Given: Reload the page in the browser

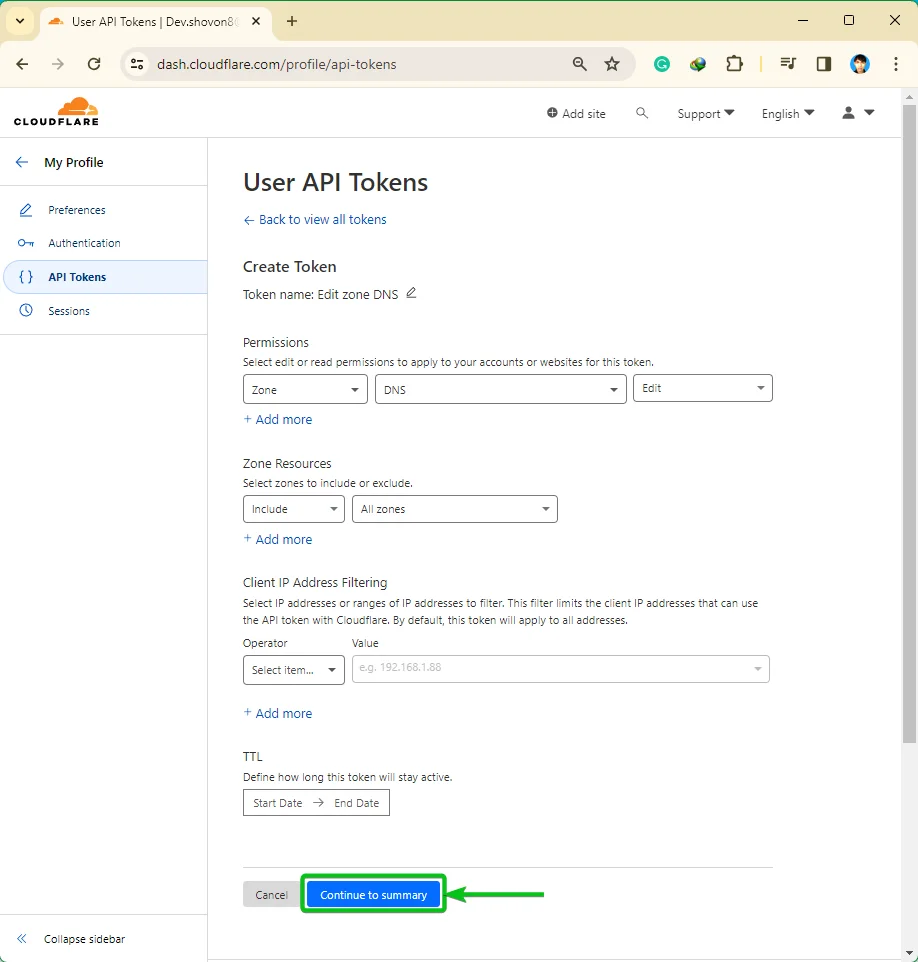Looking at the screenshot, I should point(94,64).
